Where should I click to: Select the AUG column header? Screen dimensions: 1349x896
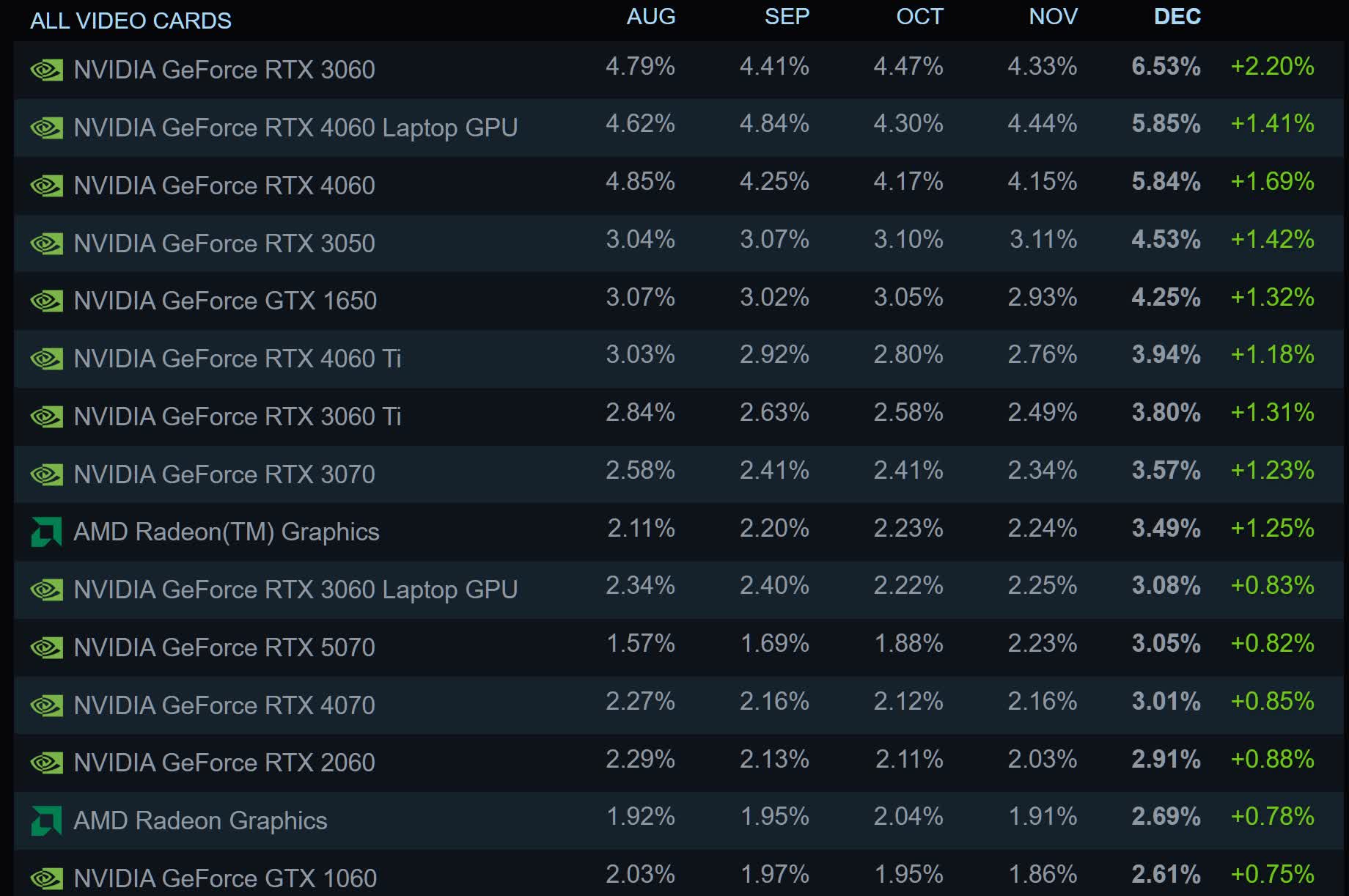pos(650,17)
